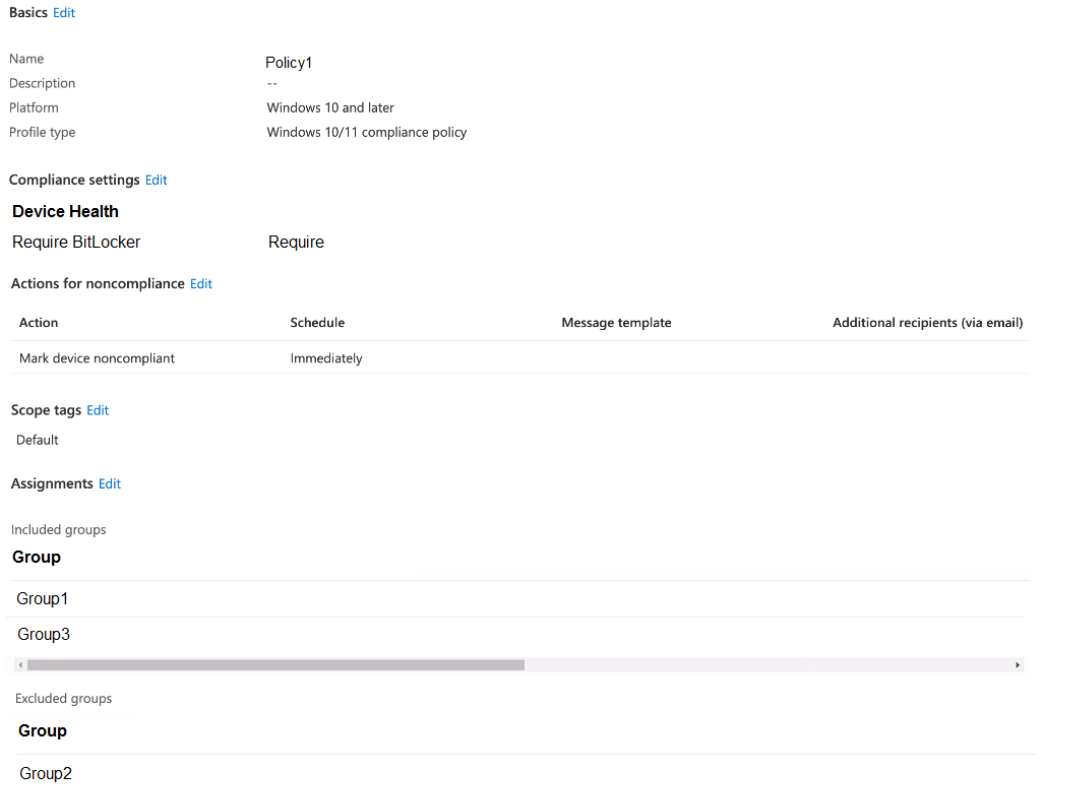Click the horizontal scrollbar thumb
The image size is (1068, 791).
(275, 665)
